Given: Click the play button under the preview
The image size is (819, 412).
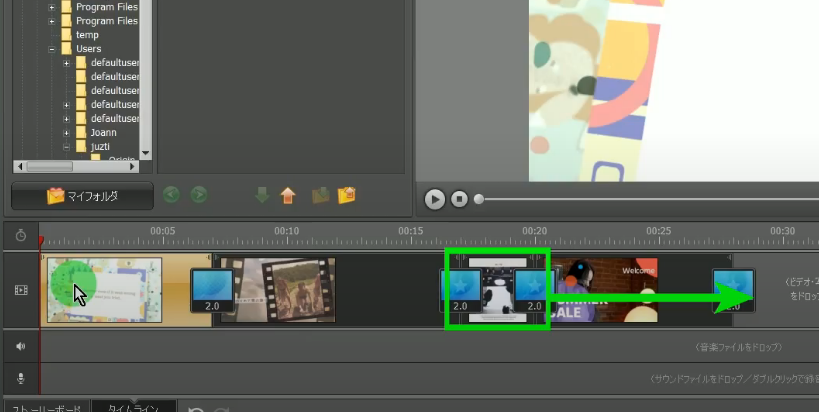Looking at the screenshot, I should point(435,199).
